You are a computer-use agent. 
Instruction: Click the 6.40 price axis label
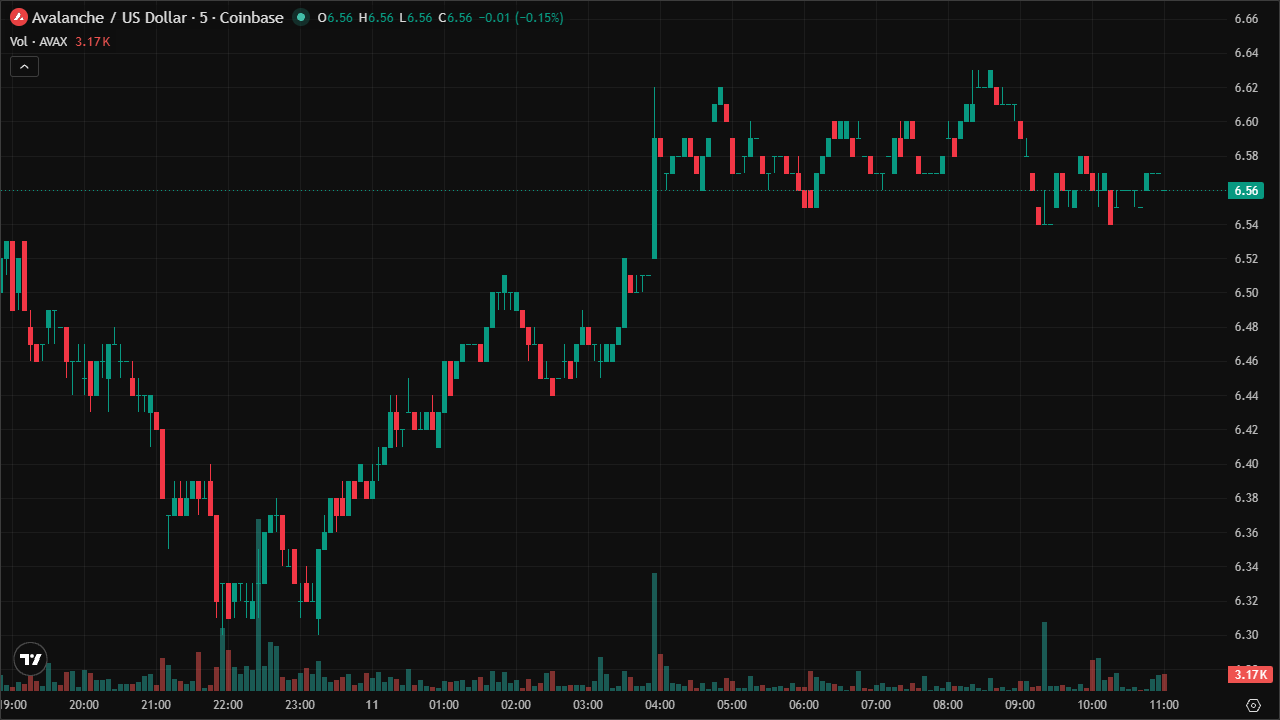(1246, 464)
